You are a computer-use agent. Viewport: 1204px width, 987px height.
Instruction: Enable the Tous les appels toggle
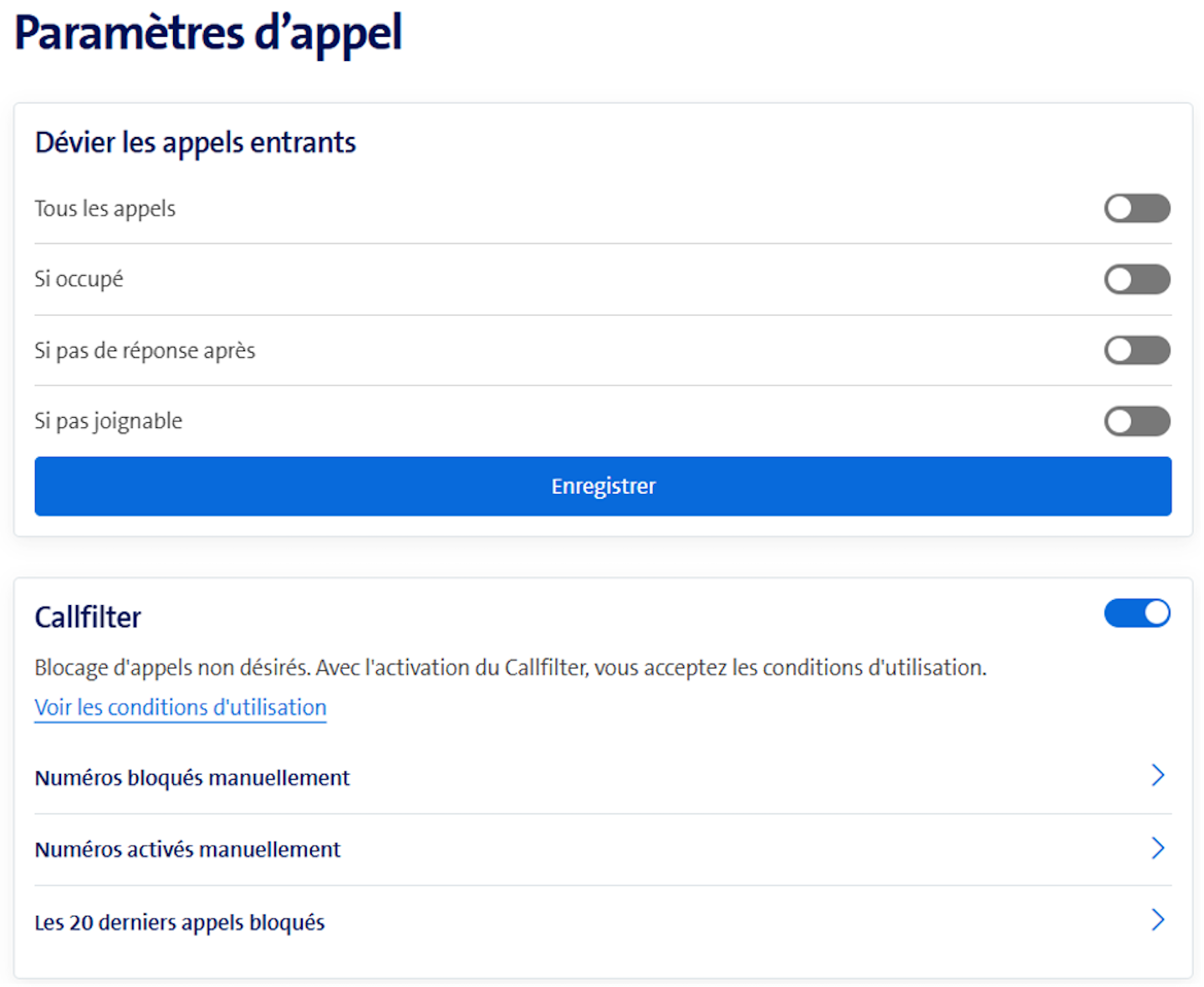[x=1137, y=208]
